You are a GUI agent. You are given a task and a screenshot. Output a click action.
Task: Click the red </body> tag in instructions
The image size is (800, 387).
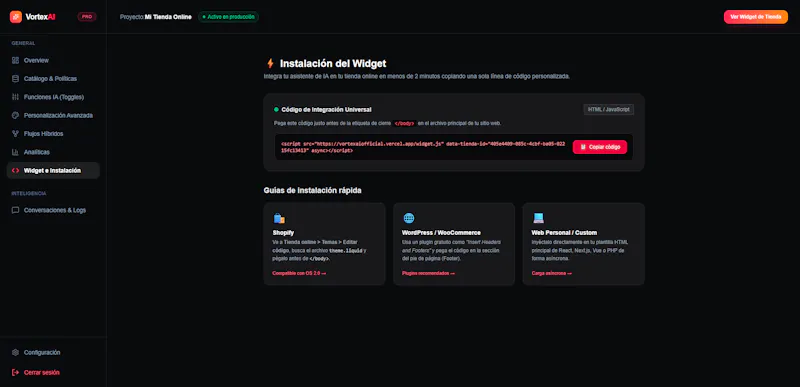coord(404,123)
